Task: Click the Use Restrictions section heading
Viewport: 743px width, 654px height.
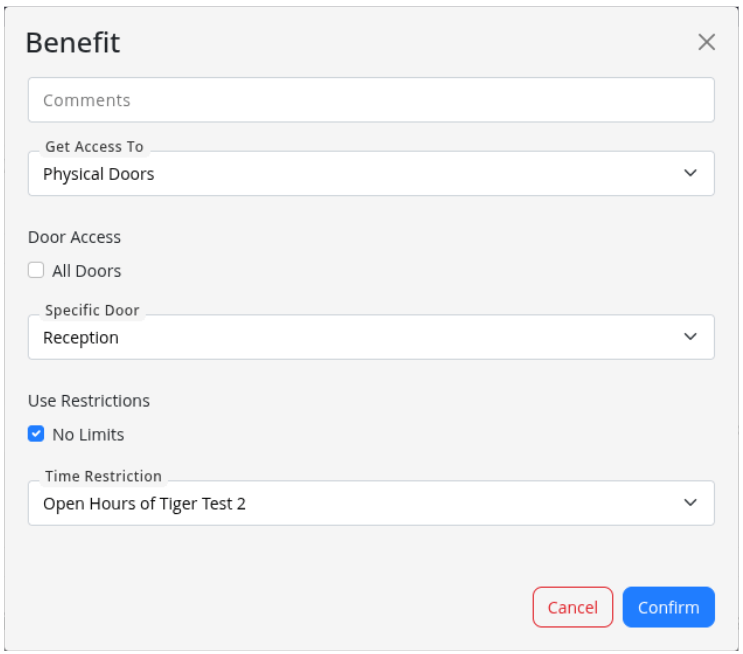Action: tap(89, 401)
